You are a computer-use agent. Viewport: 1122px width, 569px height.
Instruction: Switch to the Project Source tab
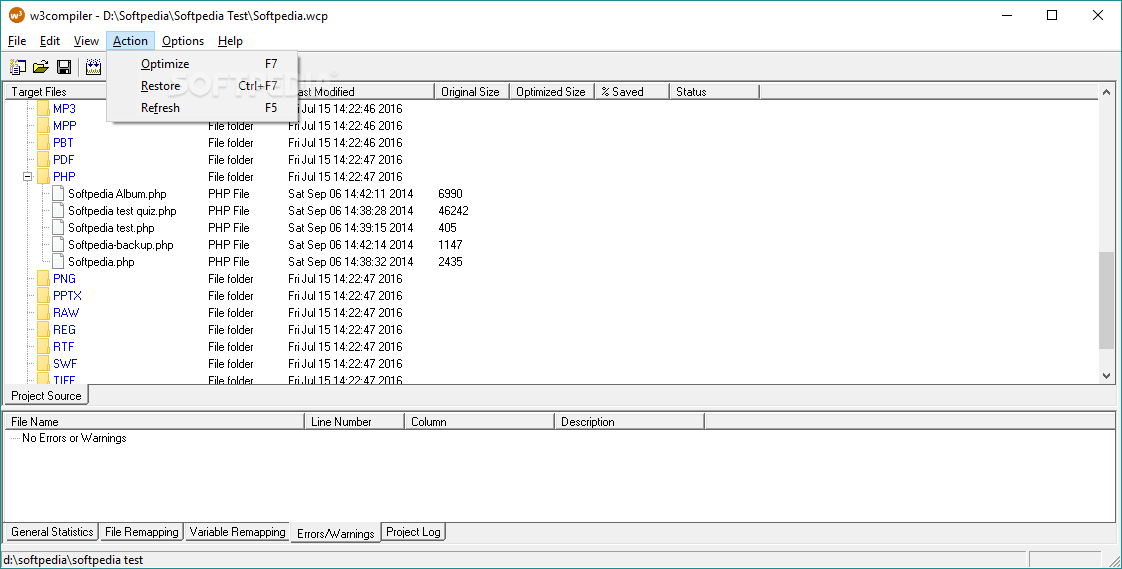(47, 396)
